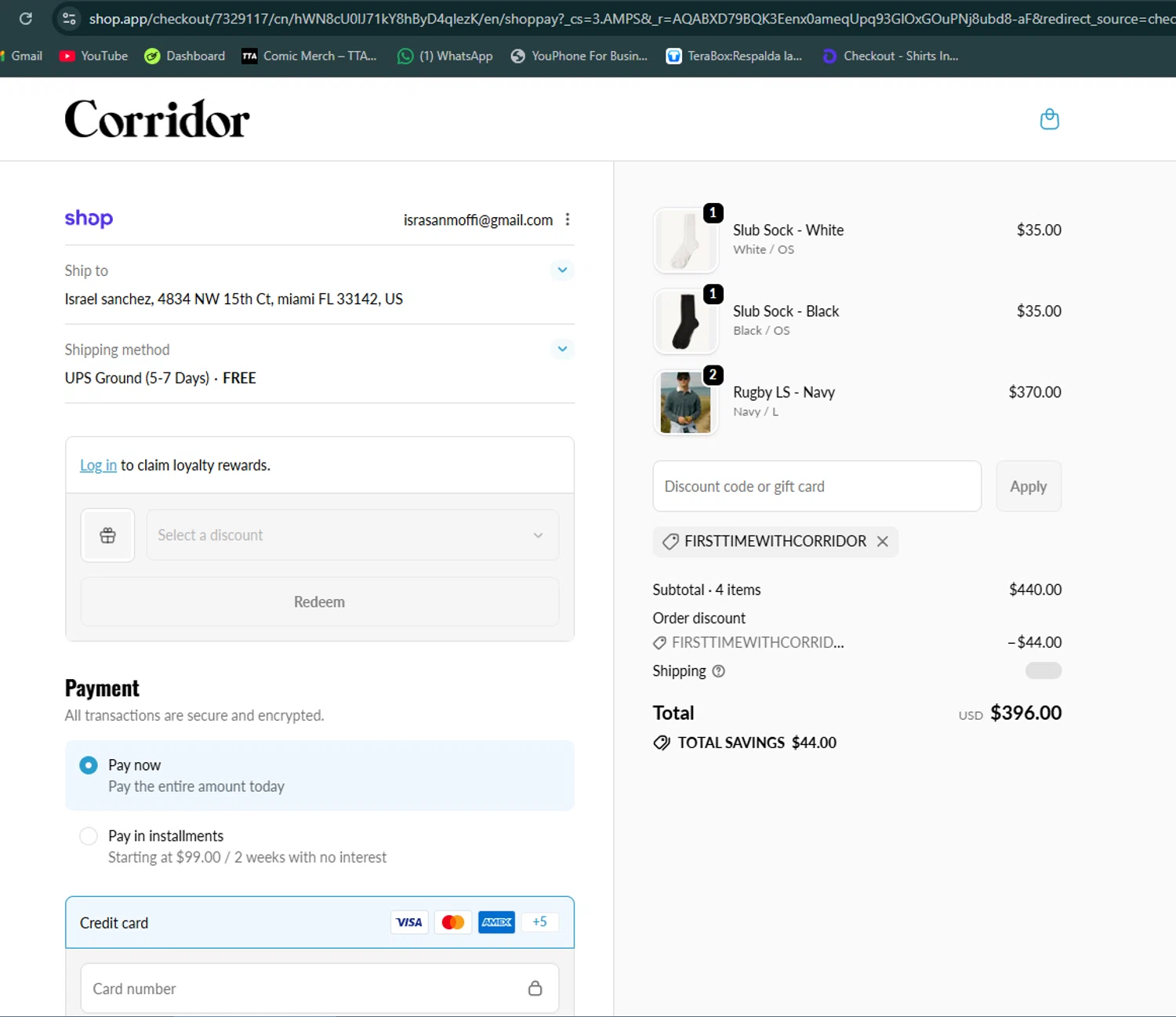Click the lock icon in card field
This screenshot has height=1017, width=1176.
point(535,988)
